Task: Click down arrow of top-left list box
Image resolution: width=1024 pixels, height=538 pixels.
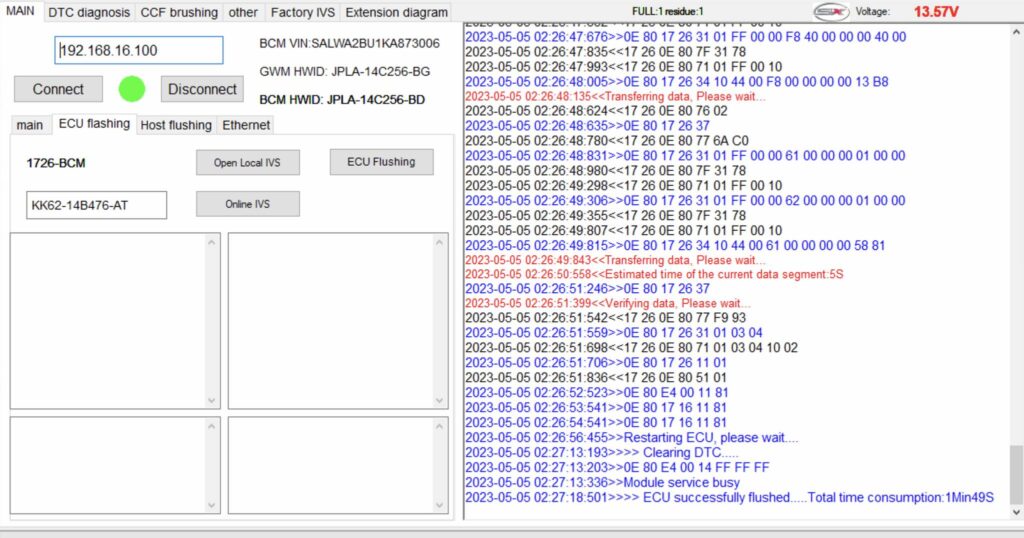Action: click(212, 400)
